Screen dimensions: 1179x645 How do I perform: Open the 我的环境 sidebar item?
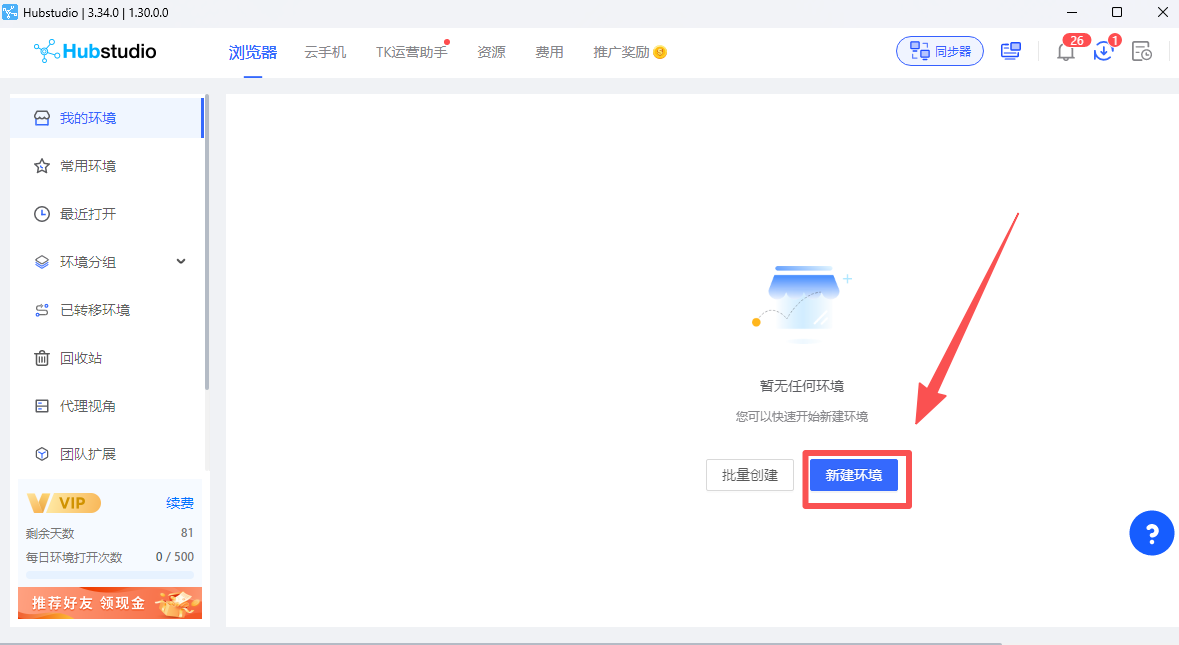coord(88,118)
